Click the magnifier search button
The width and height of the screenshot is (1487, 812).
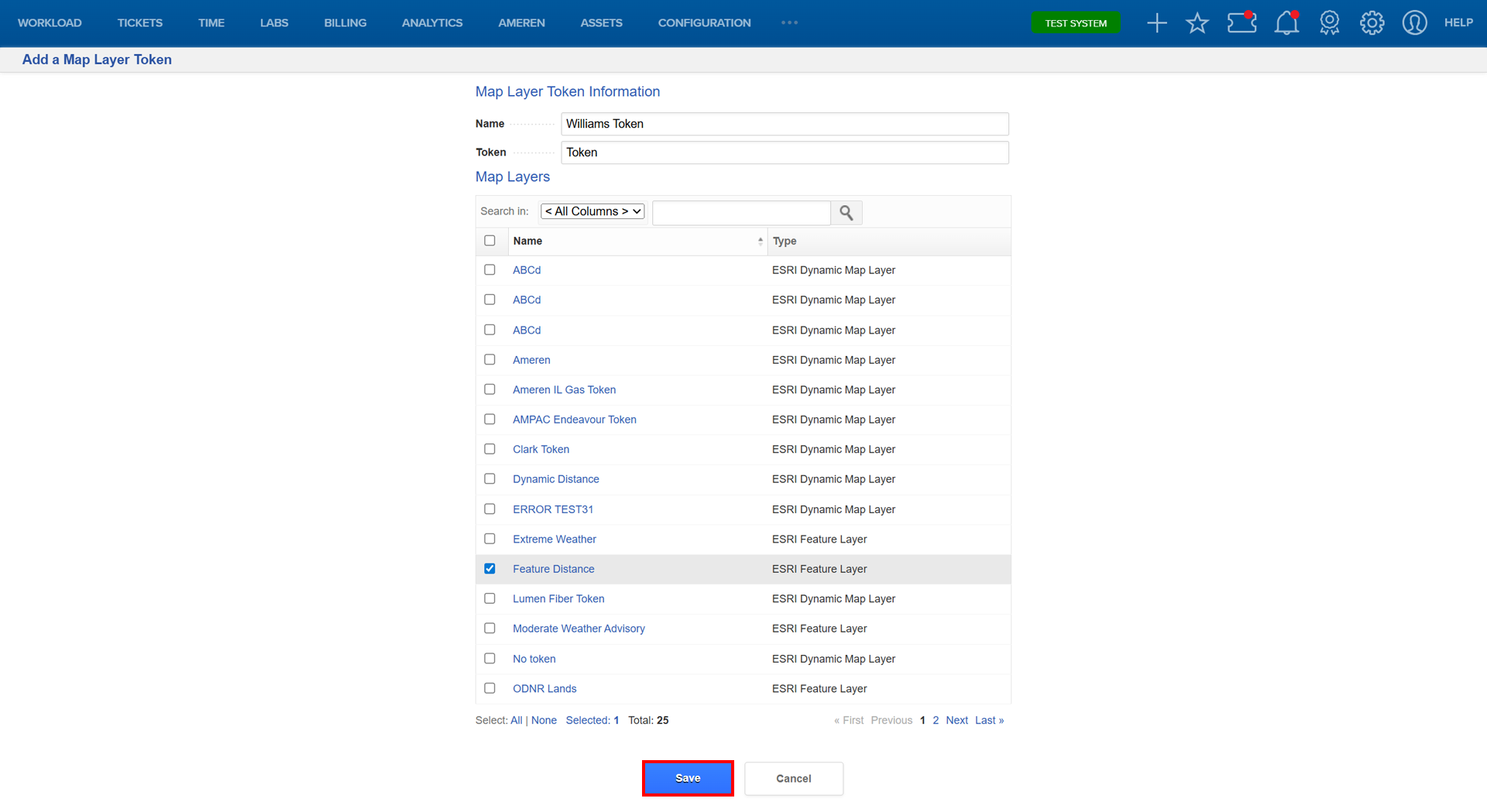pos(847,212)
